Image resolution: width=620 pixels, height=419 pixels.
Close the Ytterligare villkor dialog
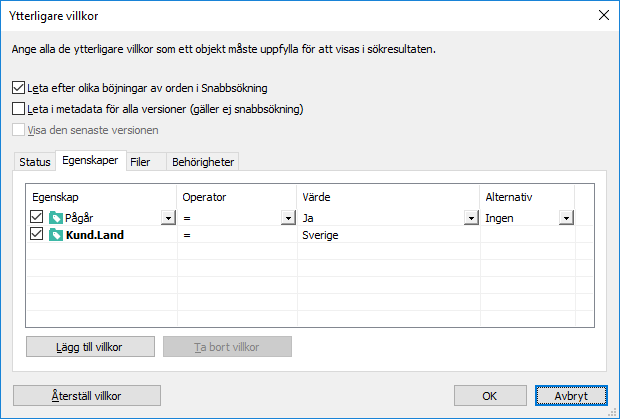pyautogui.click(x=603, y=15)
